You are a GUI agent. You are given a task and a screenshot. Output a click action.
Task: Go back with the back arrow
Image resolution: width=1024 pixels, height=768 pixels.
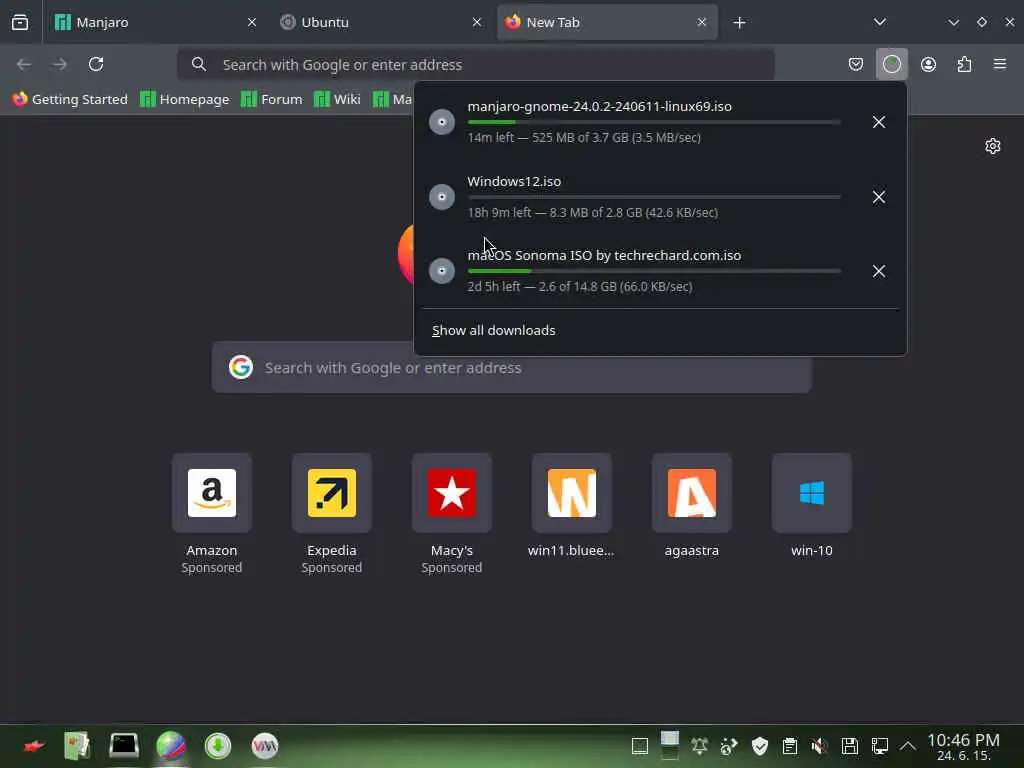[x=24, y=64]
